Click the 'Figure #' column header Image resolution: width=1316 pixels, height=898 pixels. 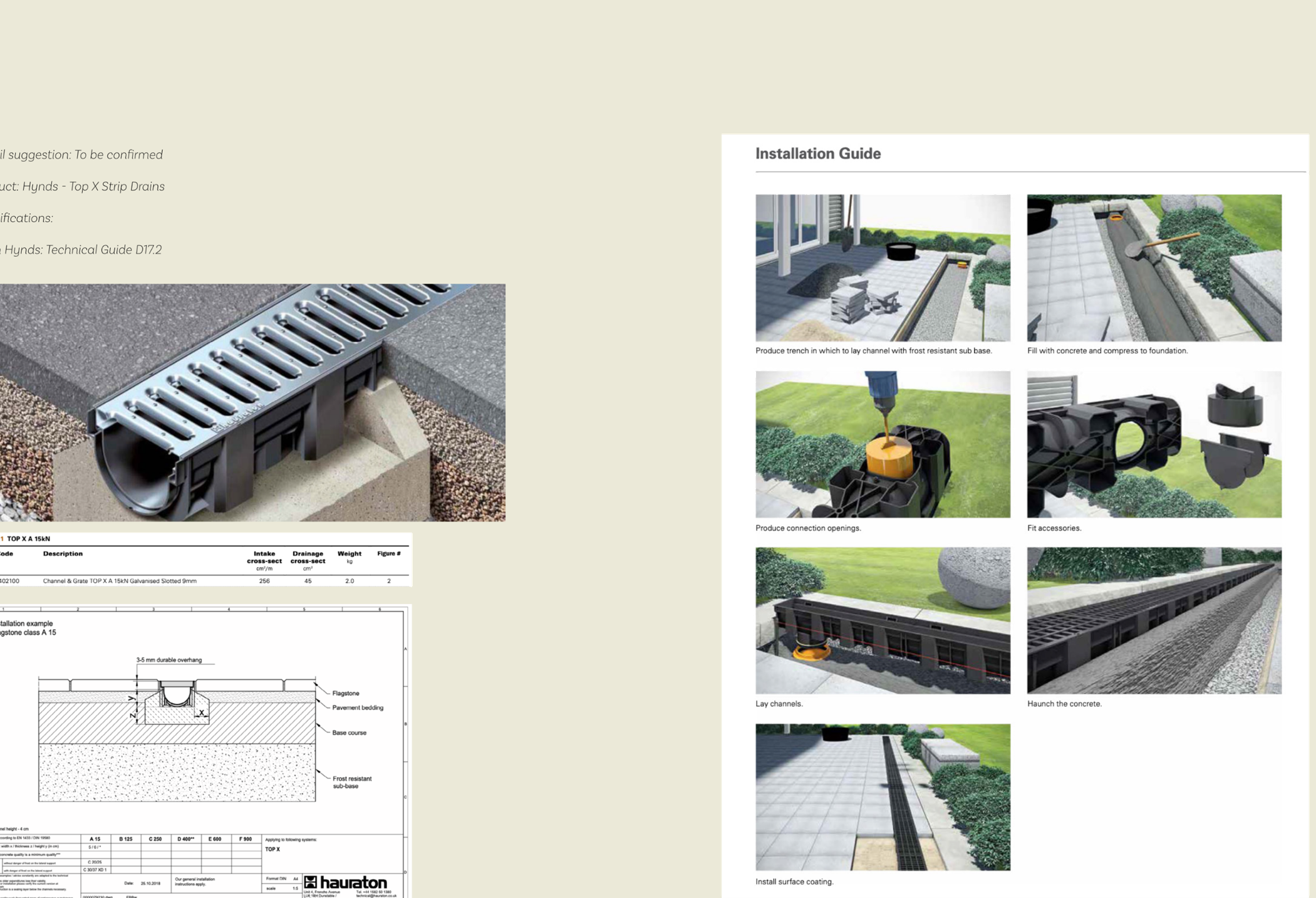pyautogui.click(x=389, y=553)
